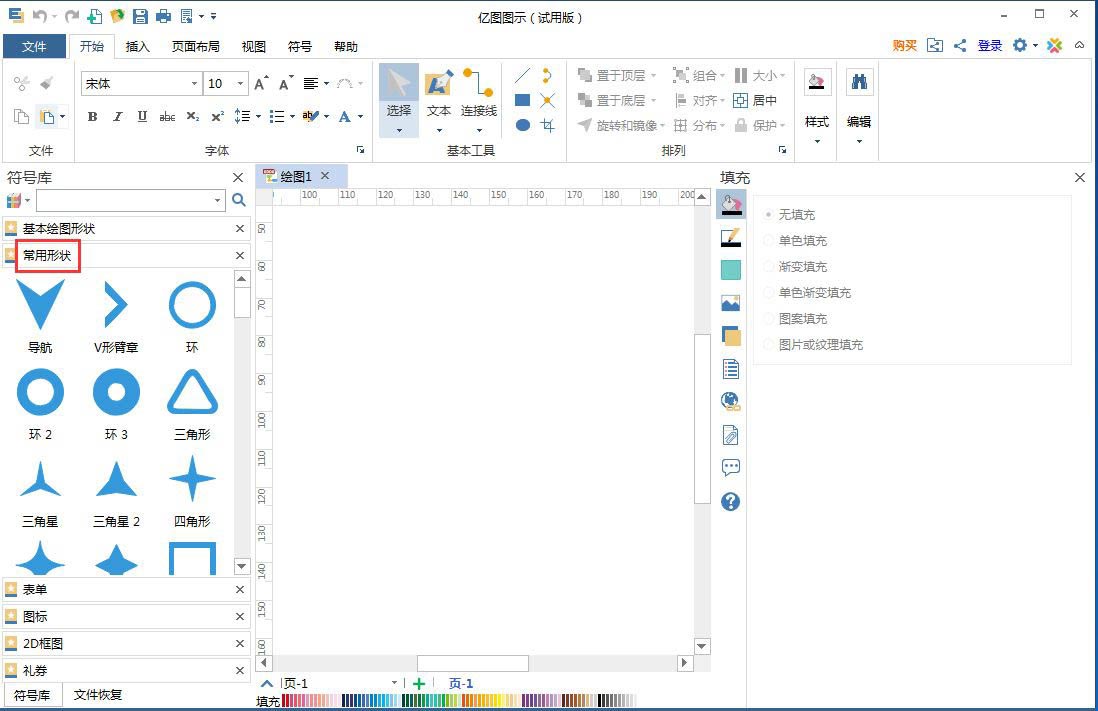Switch to the 插入 ribbon tab

coord(136,46)
